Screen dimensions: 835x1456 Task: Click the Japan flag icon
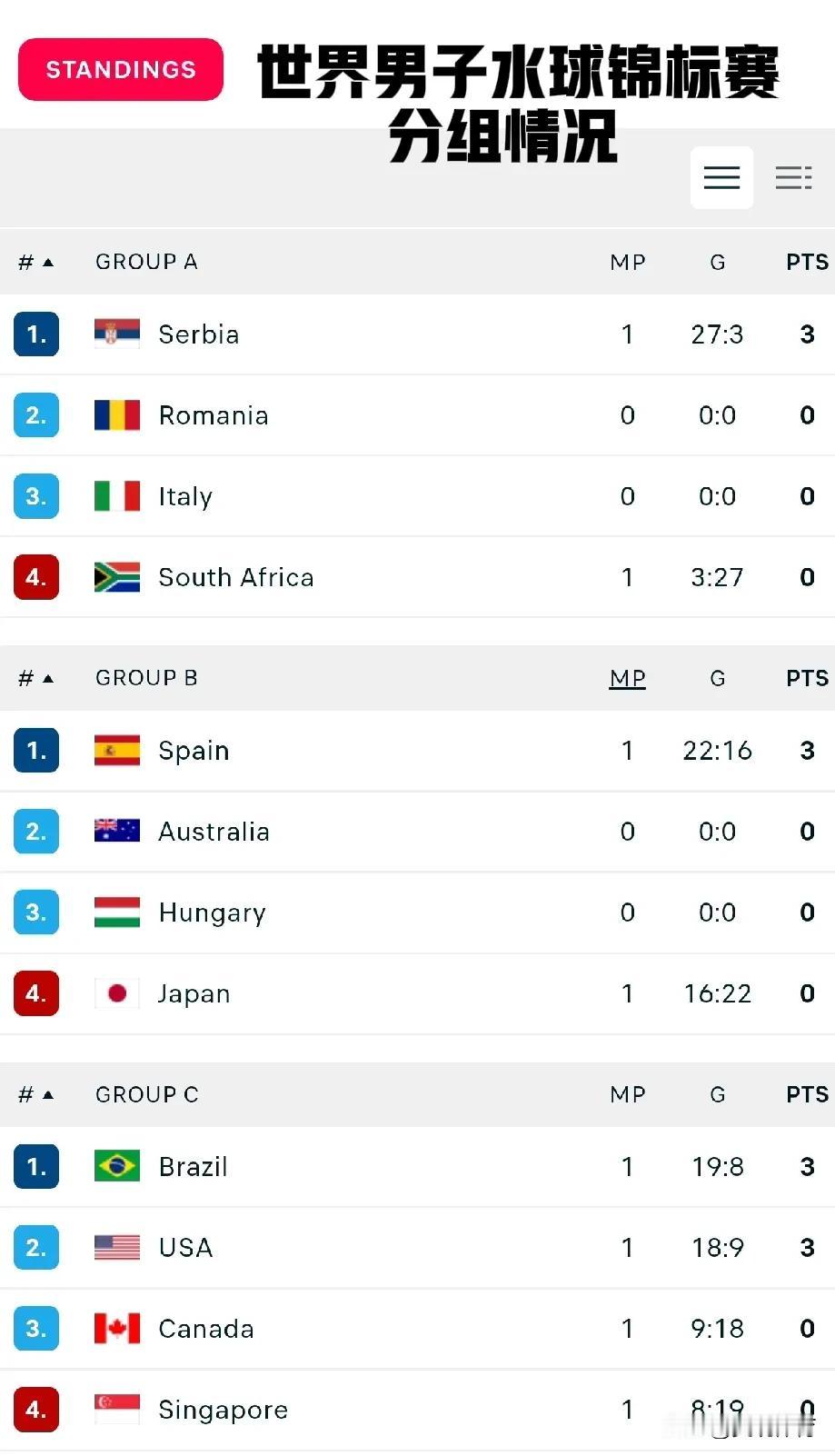(x=117, y=993)
